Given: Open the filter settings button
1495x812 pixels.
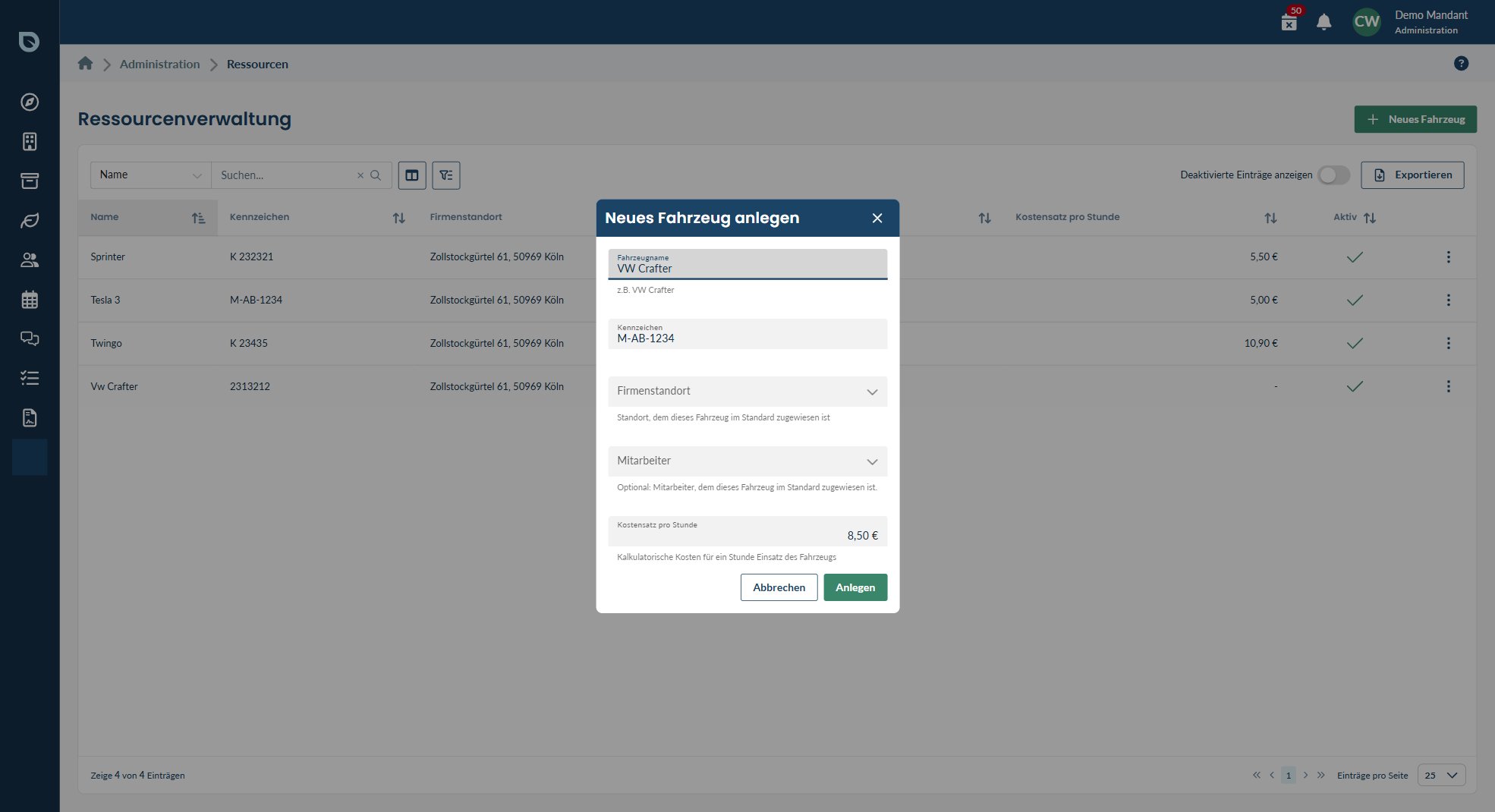Looking at the screenshot, I should tap(446, 175).
